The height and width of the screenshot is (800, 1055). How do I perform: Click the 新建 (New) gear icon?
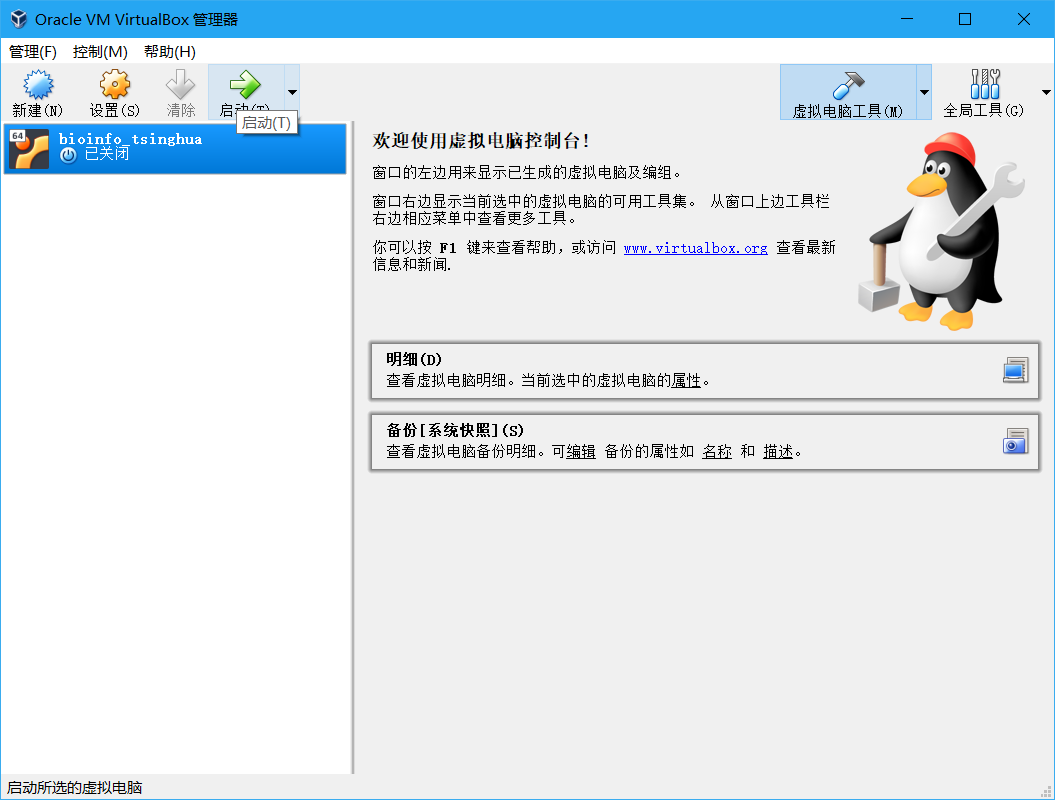point(38,85)
